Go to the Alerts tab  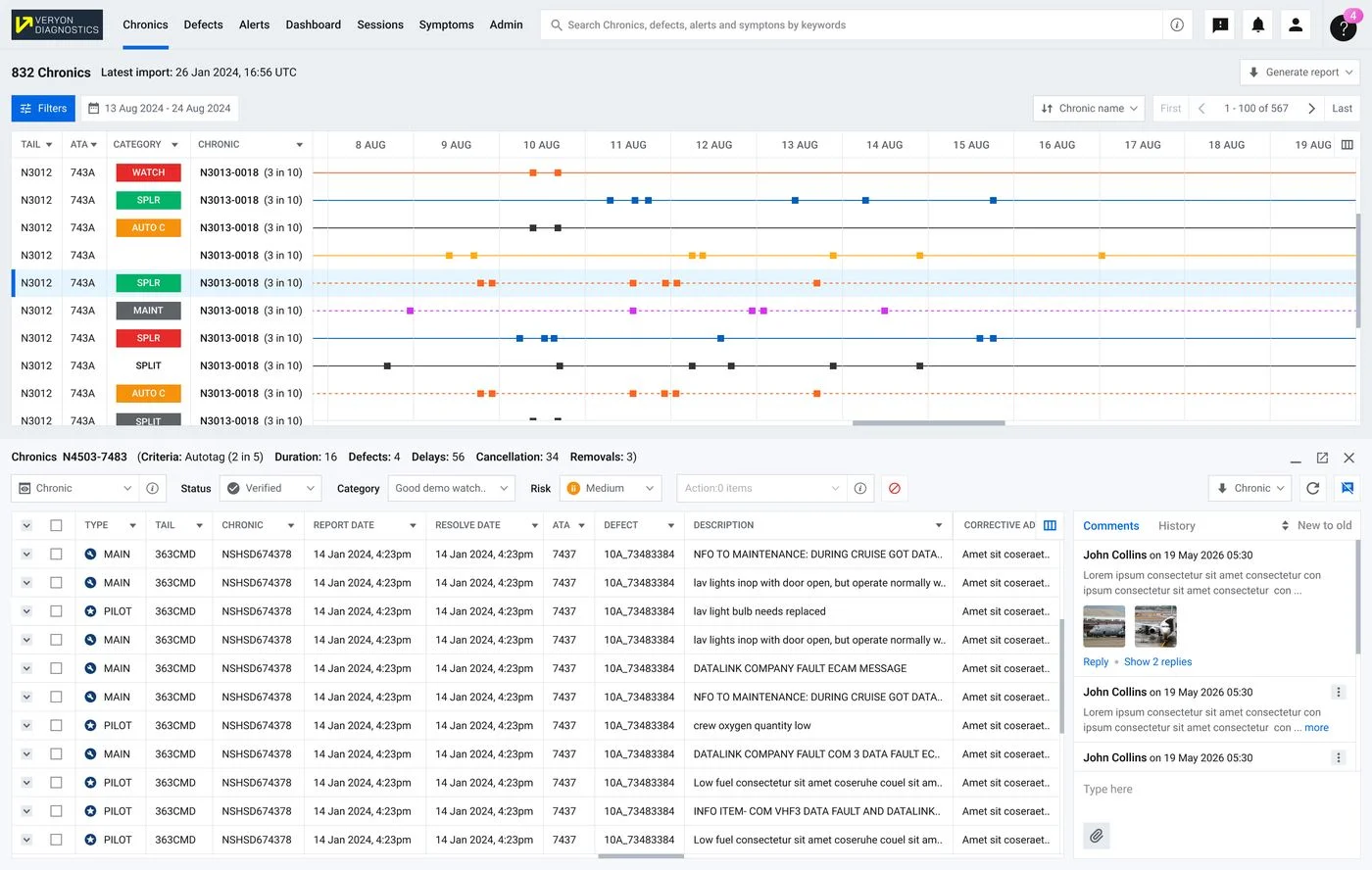[254, 24]
